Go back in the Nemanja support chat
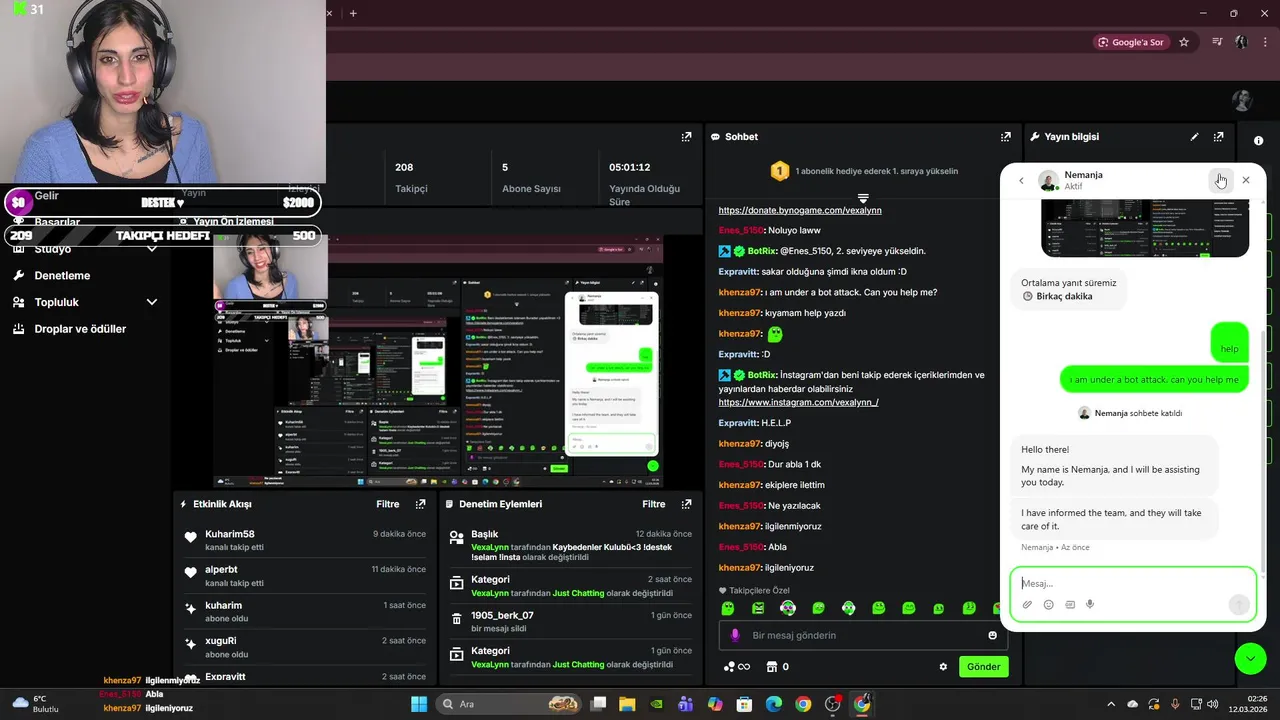 1021,181
